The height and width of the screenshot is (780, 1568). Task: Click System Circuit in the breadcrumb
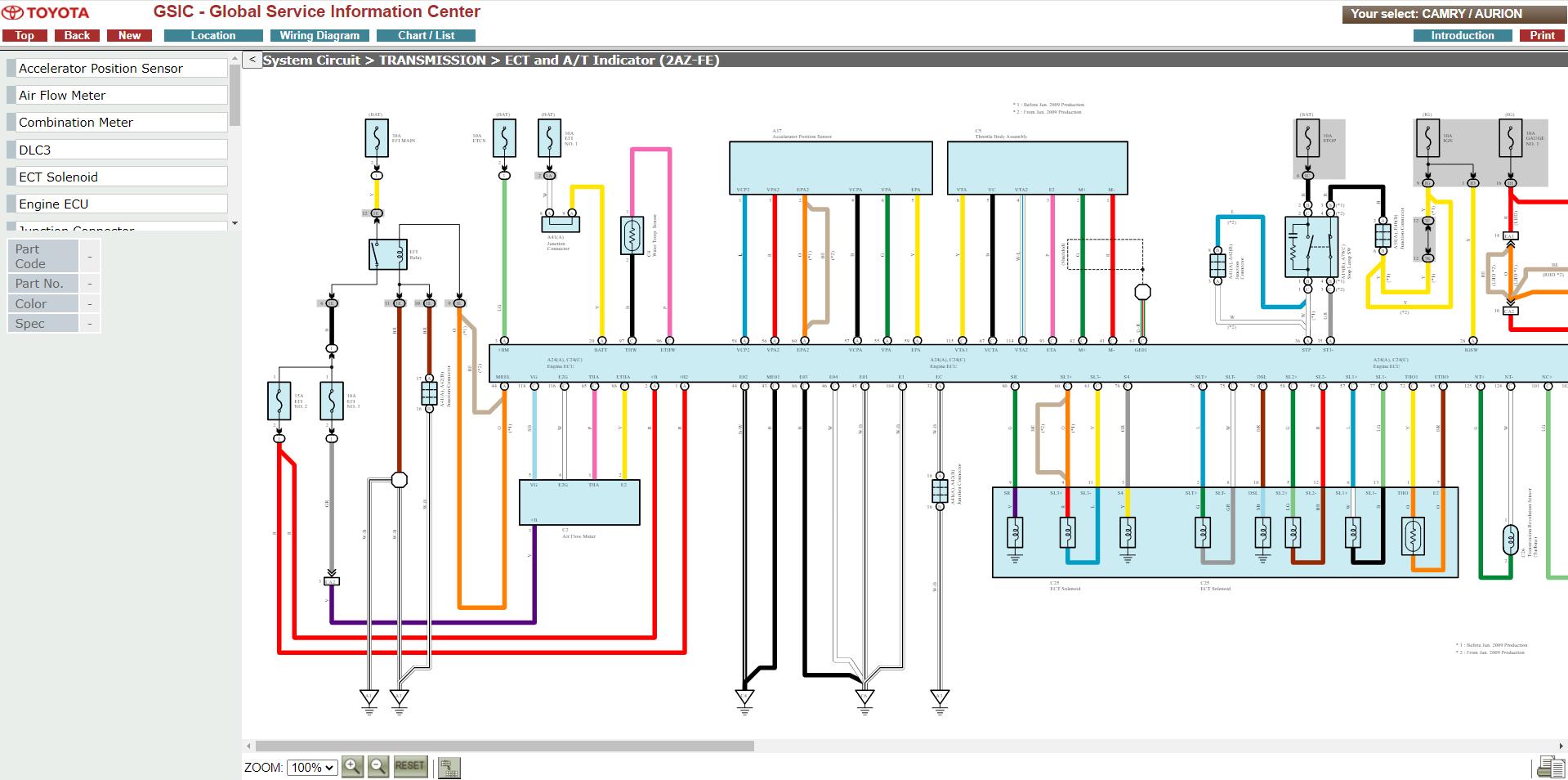coord(311,61)
